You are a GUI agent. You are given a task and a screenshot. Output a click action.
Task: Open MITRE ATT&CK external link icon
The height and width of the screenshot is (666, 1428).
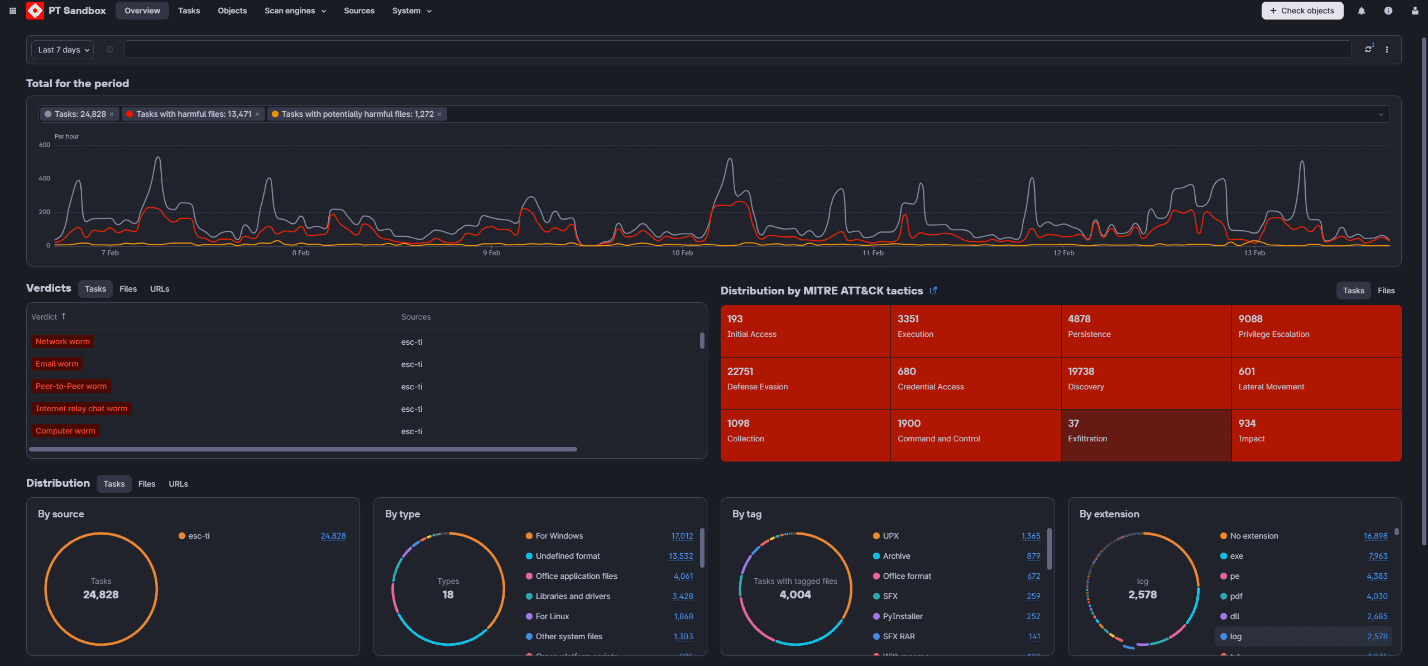point(933,291)
